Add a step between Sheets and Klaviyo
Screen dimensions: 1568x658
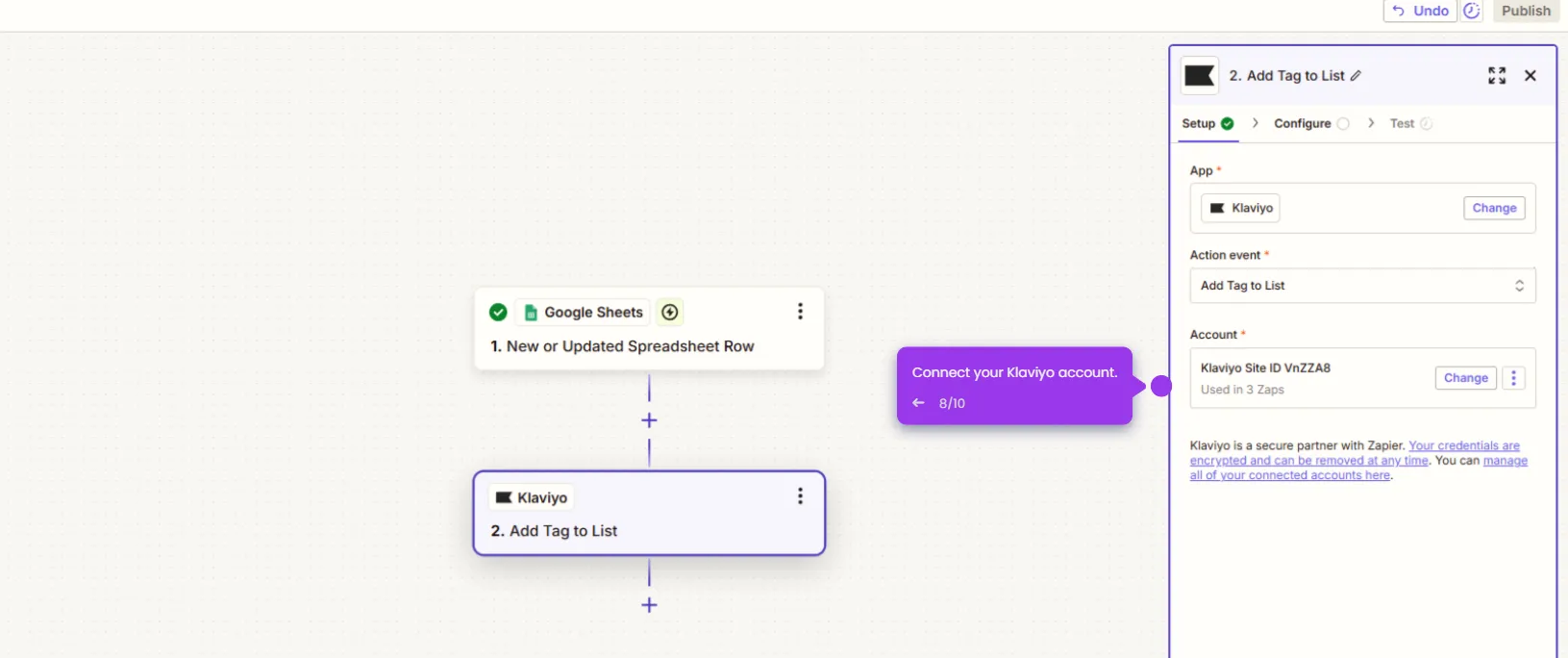pos(649,420)
